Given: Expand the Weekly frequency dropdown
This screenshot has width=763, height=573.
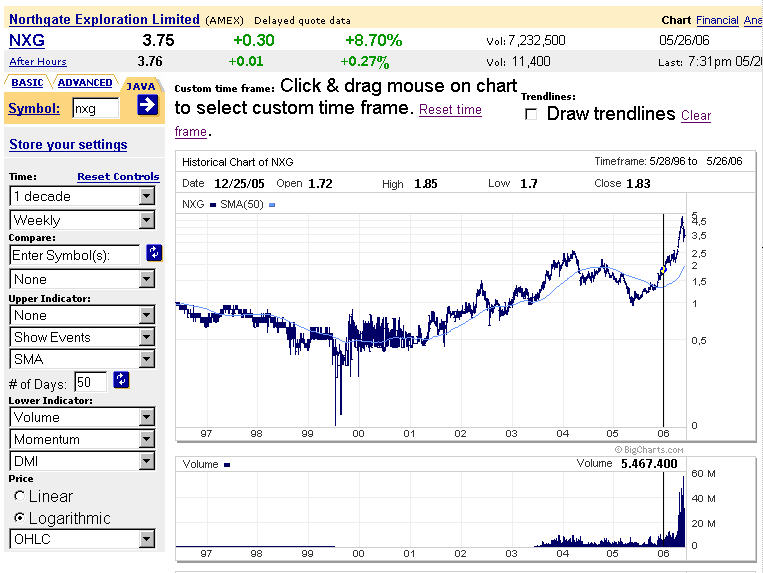Looking at the screenshot, I should 147,220.
